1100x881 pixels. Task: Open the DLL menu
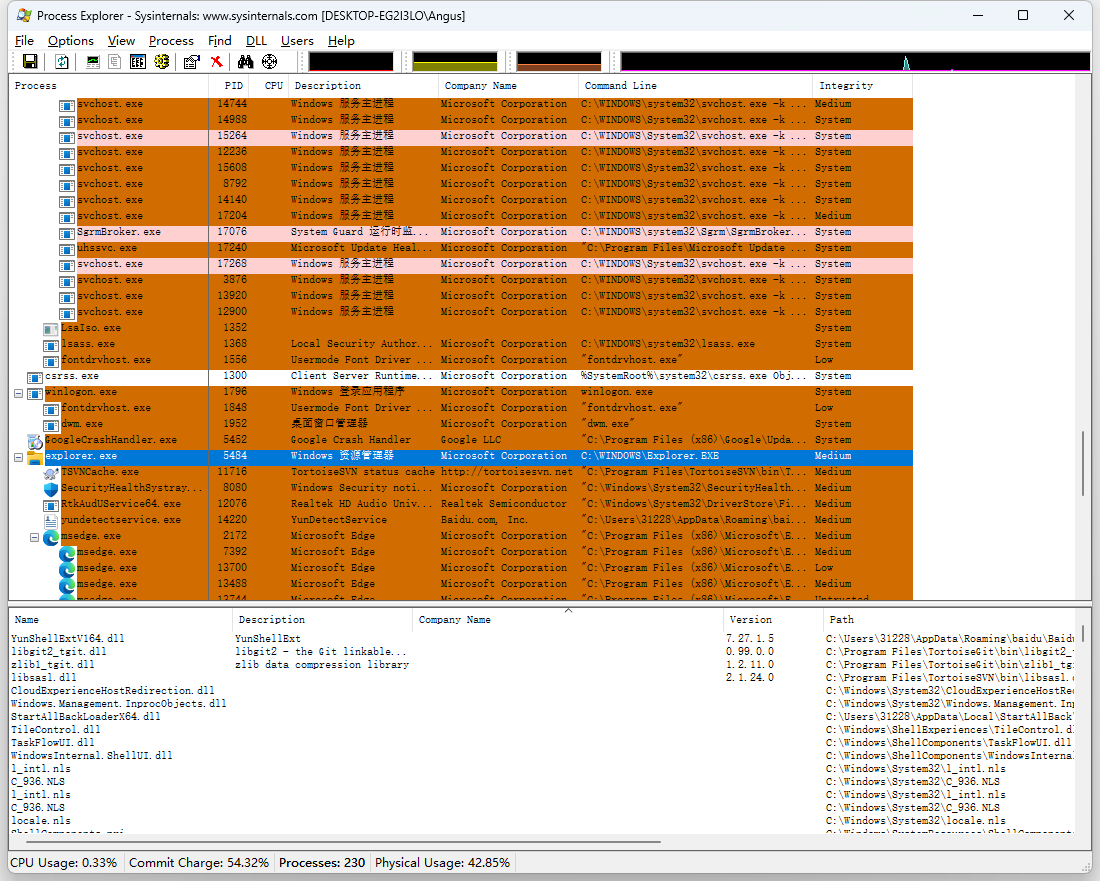256,41
